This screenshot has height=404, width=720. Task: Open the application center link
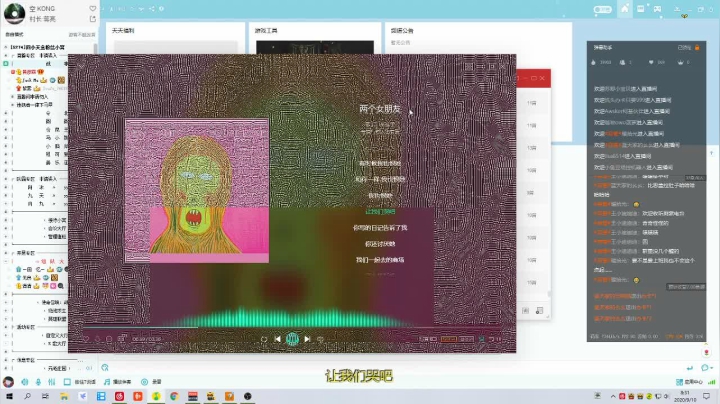[x=690, y=382]
